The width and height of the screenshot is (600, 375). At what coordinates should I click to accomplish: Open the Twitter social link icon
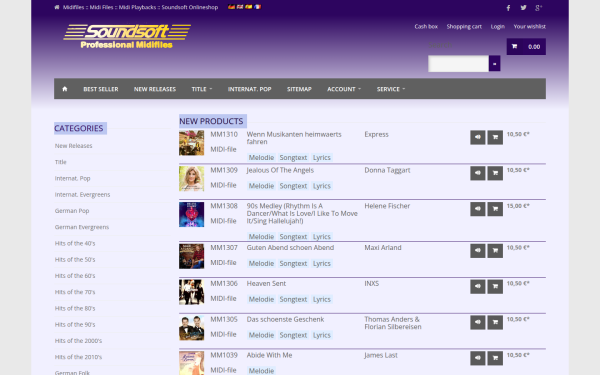523,8
